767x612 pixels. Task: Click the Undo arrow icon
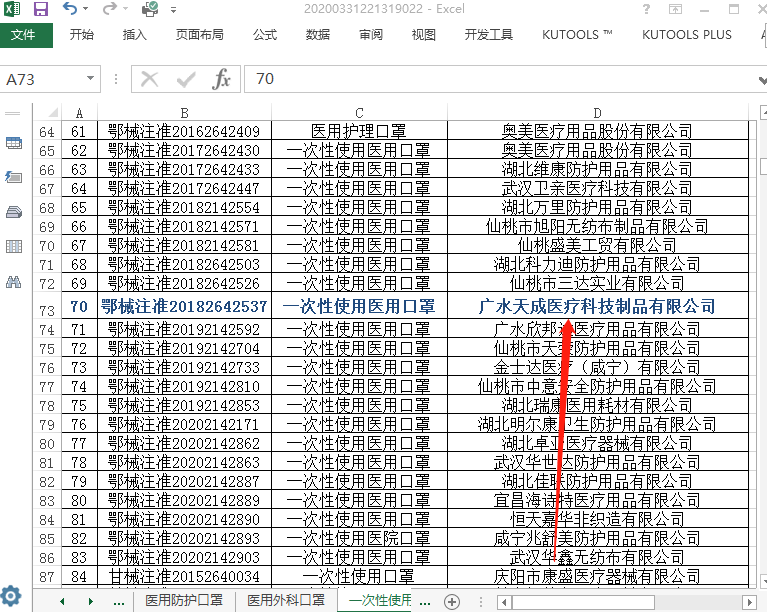70,8
